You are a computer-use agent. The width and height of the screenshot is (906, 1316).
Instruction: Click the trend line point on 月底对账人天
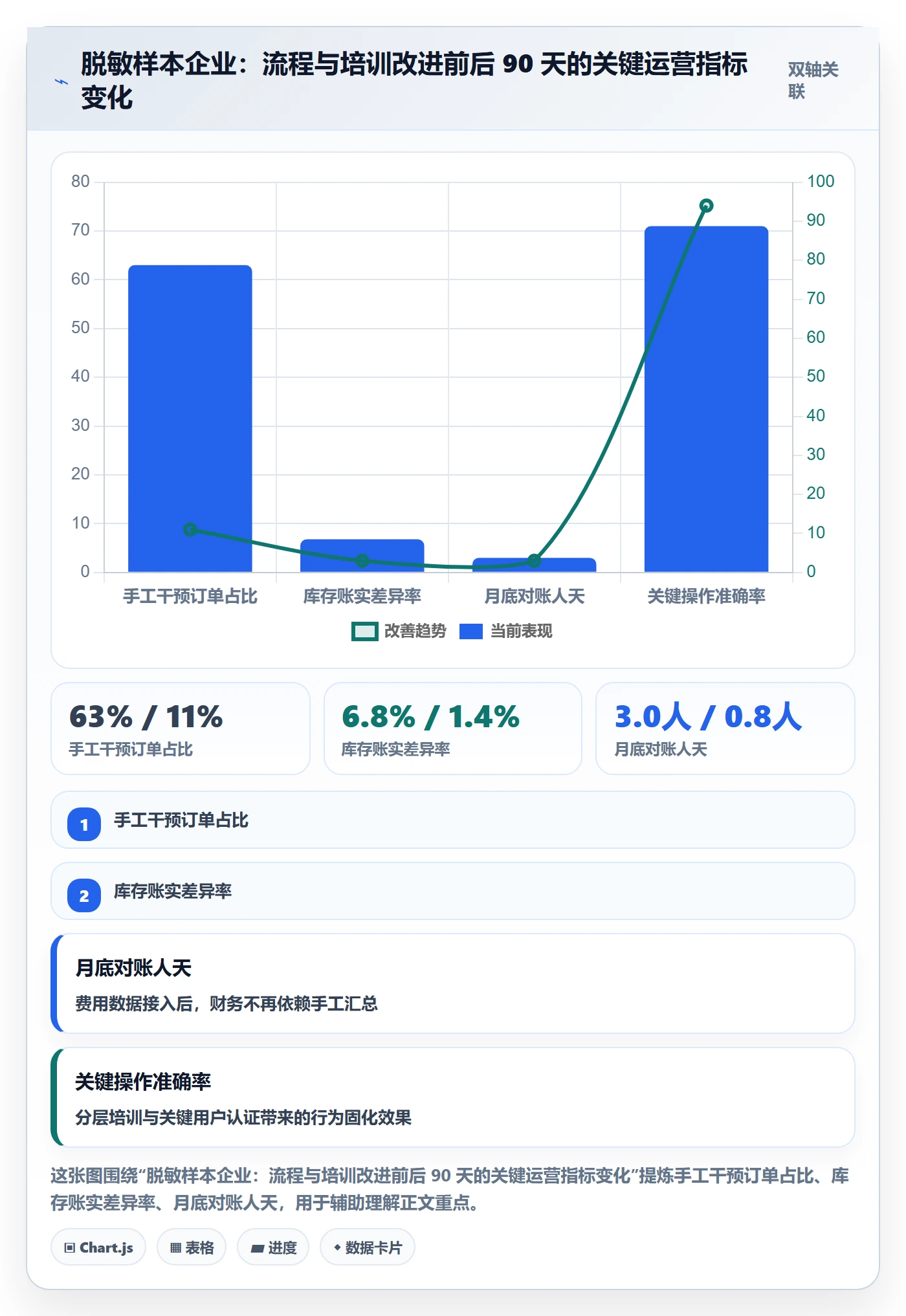[x=535, y=560]
